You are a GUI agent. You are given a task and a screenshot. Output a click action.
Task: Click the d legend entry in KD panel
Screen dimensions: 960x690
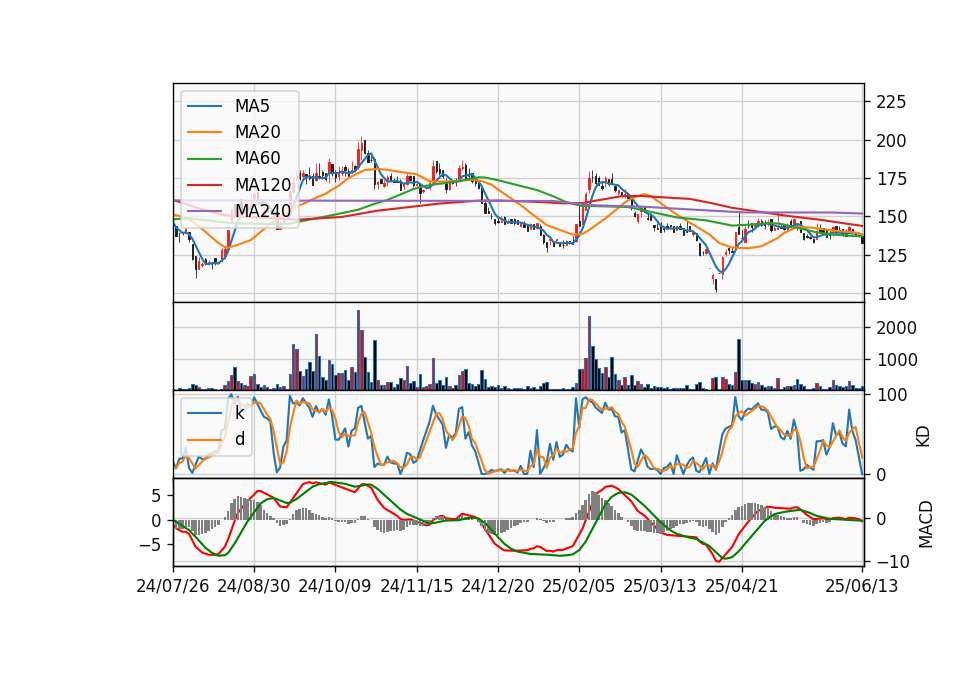coord(239,439)
